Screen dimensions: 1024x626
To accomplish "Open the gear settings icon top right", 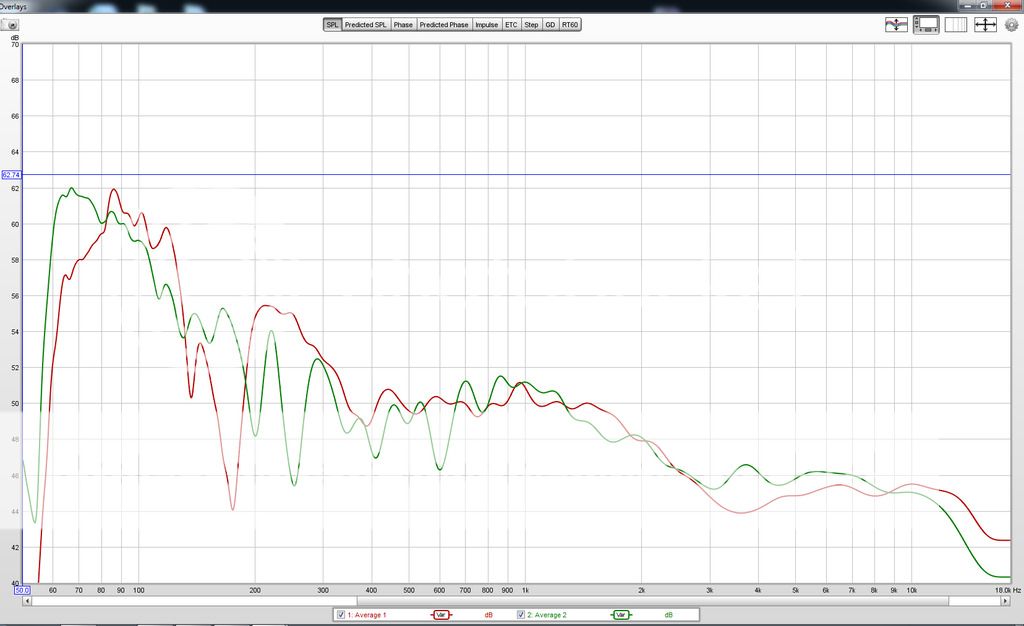I will point(1012,24).
